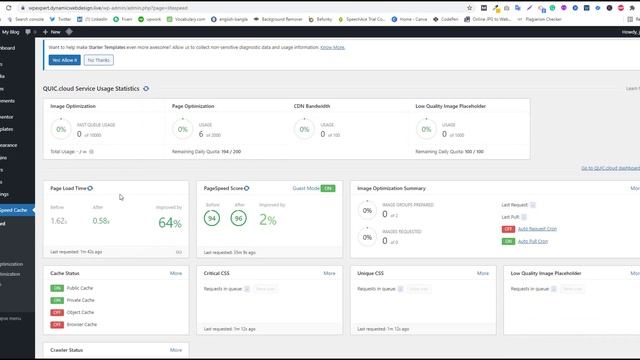The image size is (640, 360).
Task: Collapse menu at sidebar bottom
Action: [x=11, y=318]
